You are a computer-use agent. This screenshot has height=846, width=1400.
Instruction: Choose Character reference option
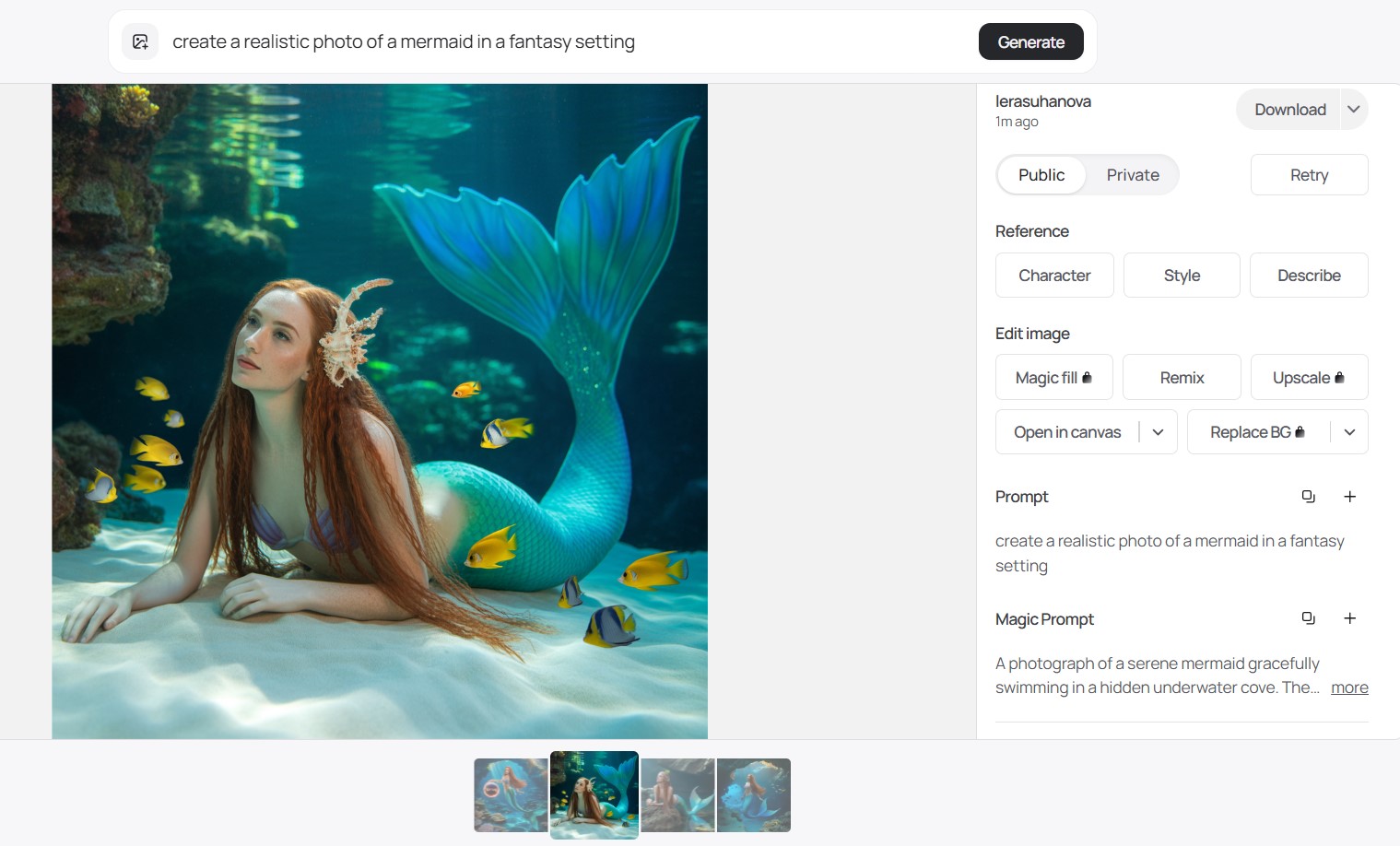1054,276
